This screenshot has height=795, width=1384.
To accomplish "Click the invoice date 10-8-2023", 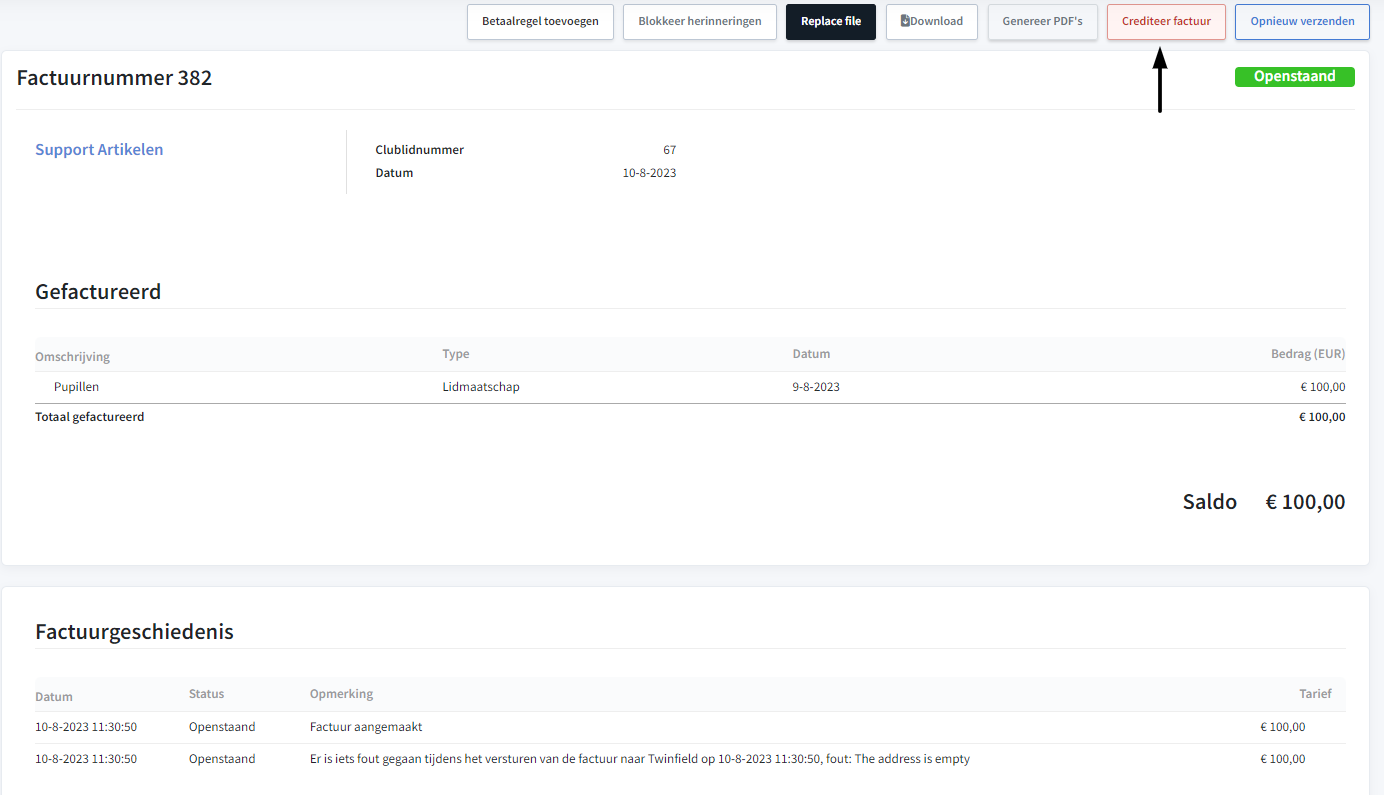I will pyautogui.click(x=649, y=173).
